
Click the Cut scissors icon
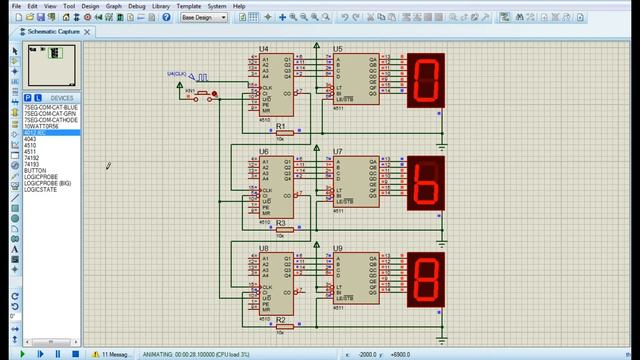(x=371, y=17)
